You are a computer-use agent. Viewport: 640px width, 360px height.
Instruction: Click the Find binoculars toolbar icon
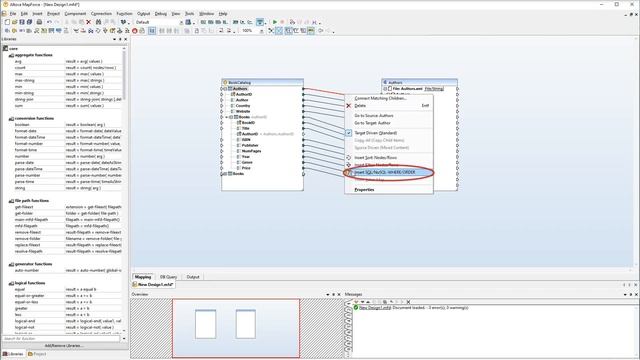point(98,22)
